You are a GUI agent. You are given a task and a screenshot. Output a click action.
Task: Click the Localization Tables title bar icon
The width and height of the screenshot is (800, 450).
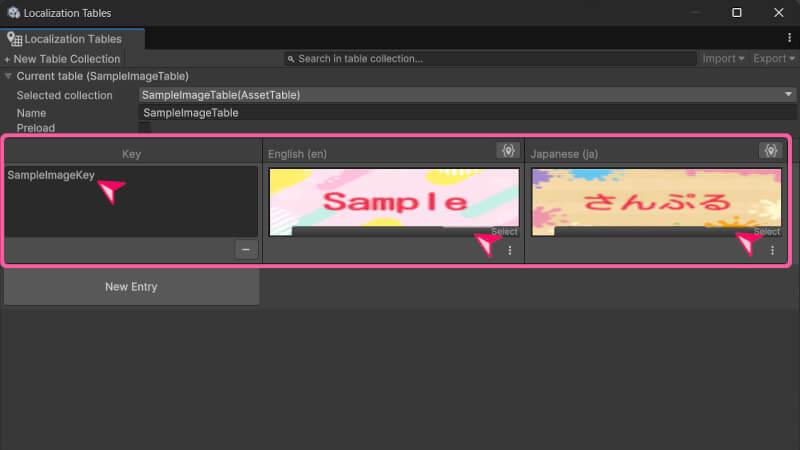coord(13,13)
